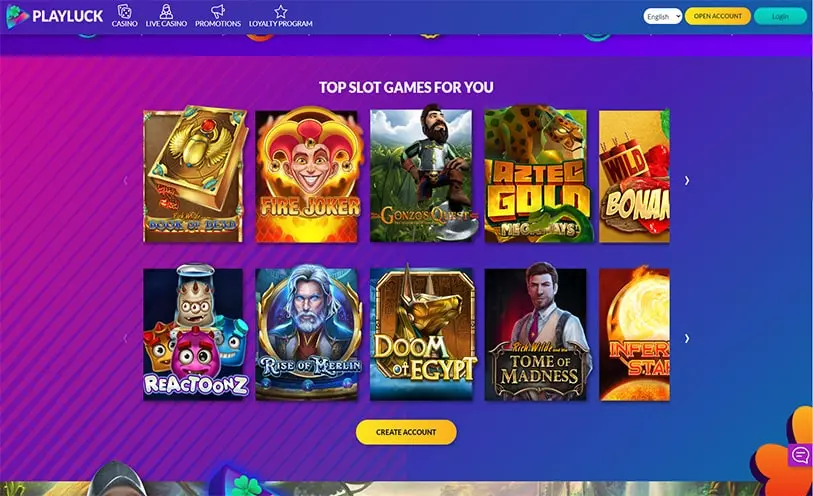Viewport: 813px width, 496px height.
Task: Open the Rise of Merlin slot
Action: (x=307, y=334)
